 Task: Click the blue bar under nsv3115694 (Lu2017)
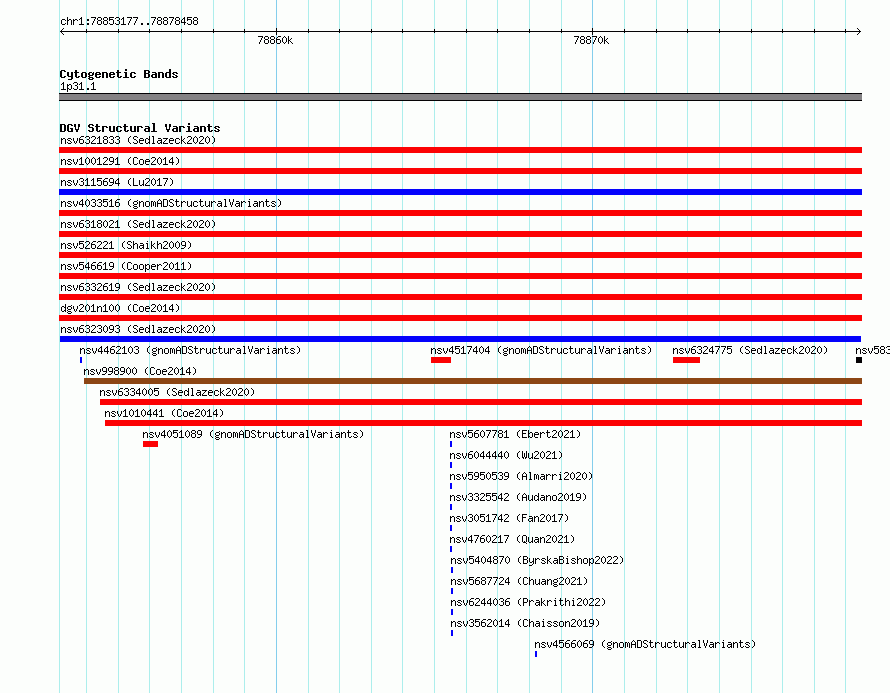460,192
